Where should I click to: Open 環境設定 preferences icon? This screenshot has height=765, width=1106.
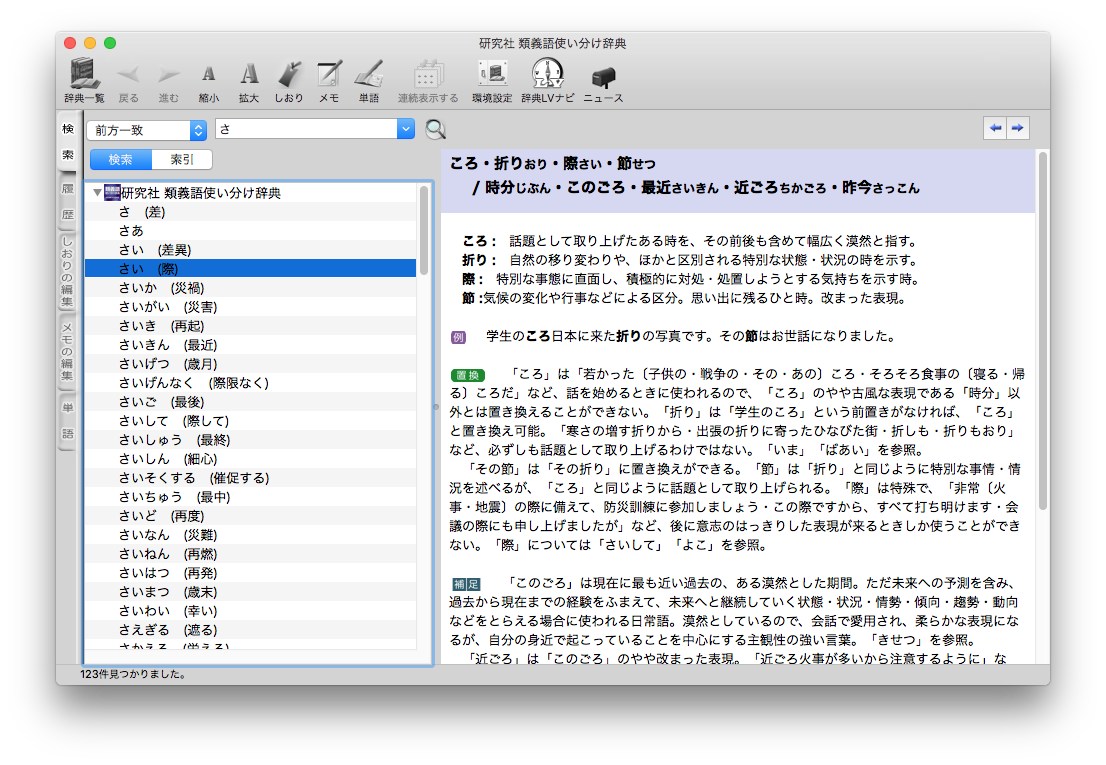(491, 74)
